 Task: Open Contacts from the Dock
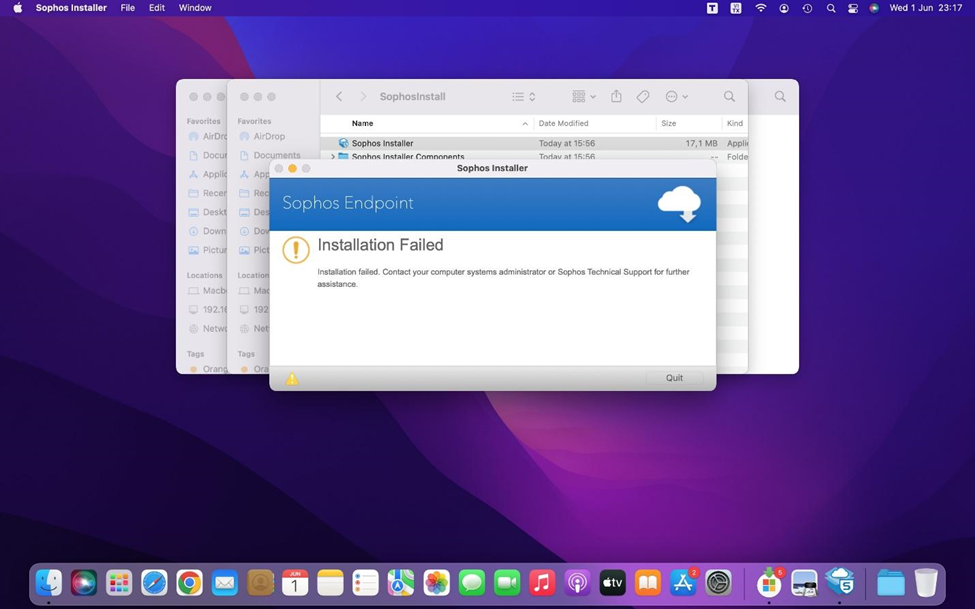point(260,583)
